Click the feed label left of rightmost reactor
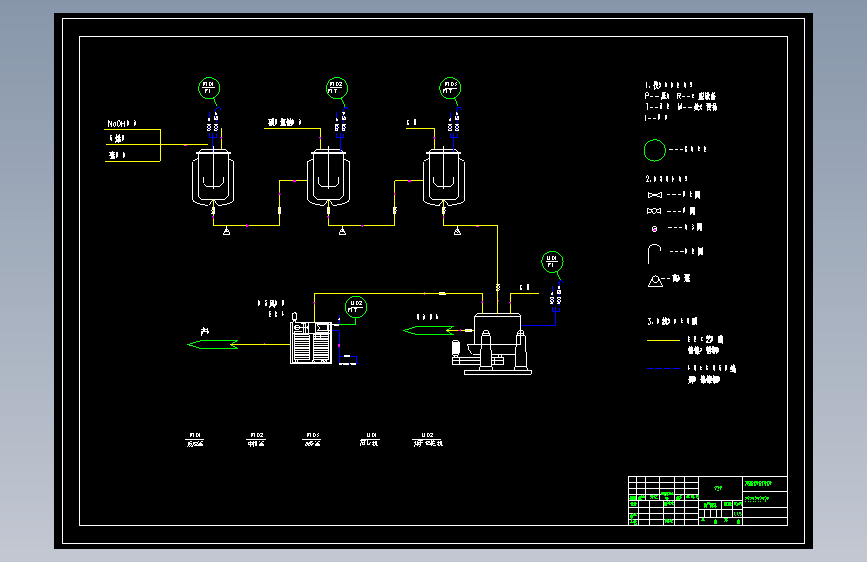This screenshot has width=867, height=562. pyautogui.click(x=412, y=122)
